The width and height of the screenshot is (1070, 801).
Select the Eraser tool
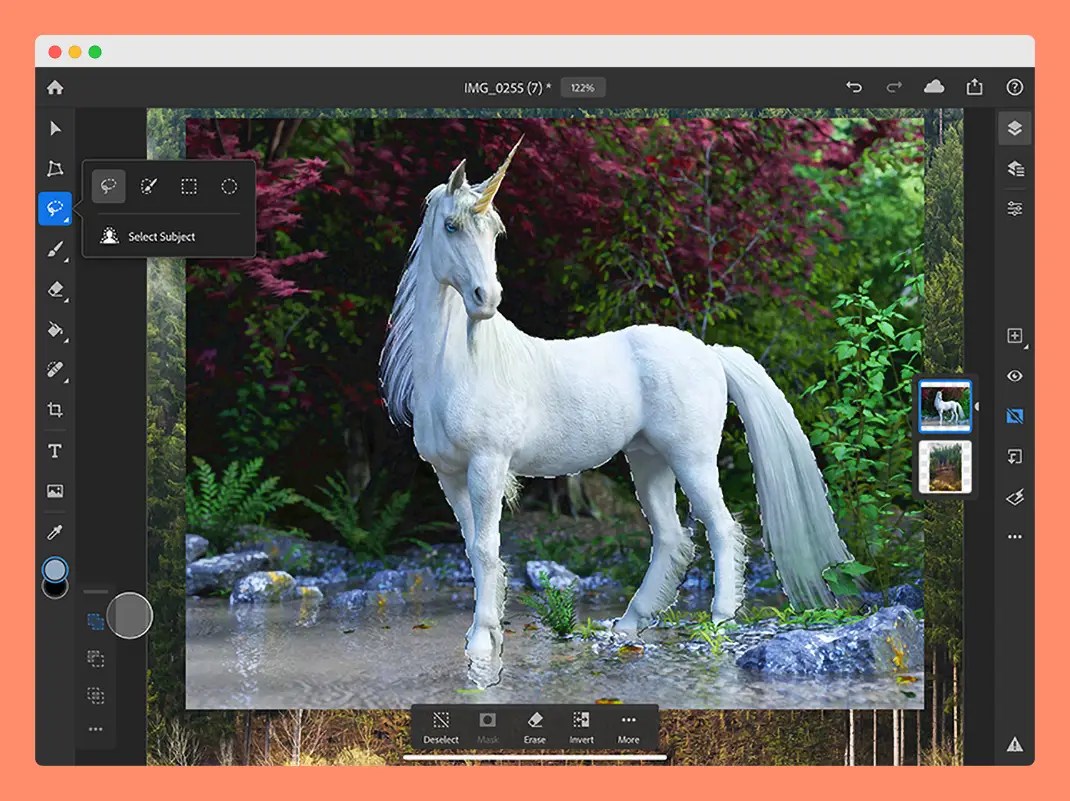point(56,291)
